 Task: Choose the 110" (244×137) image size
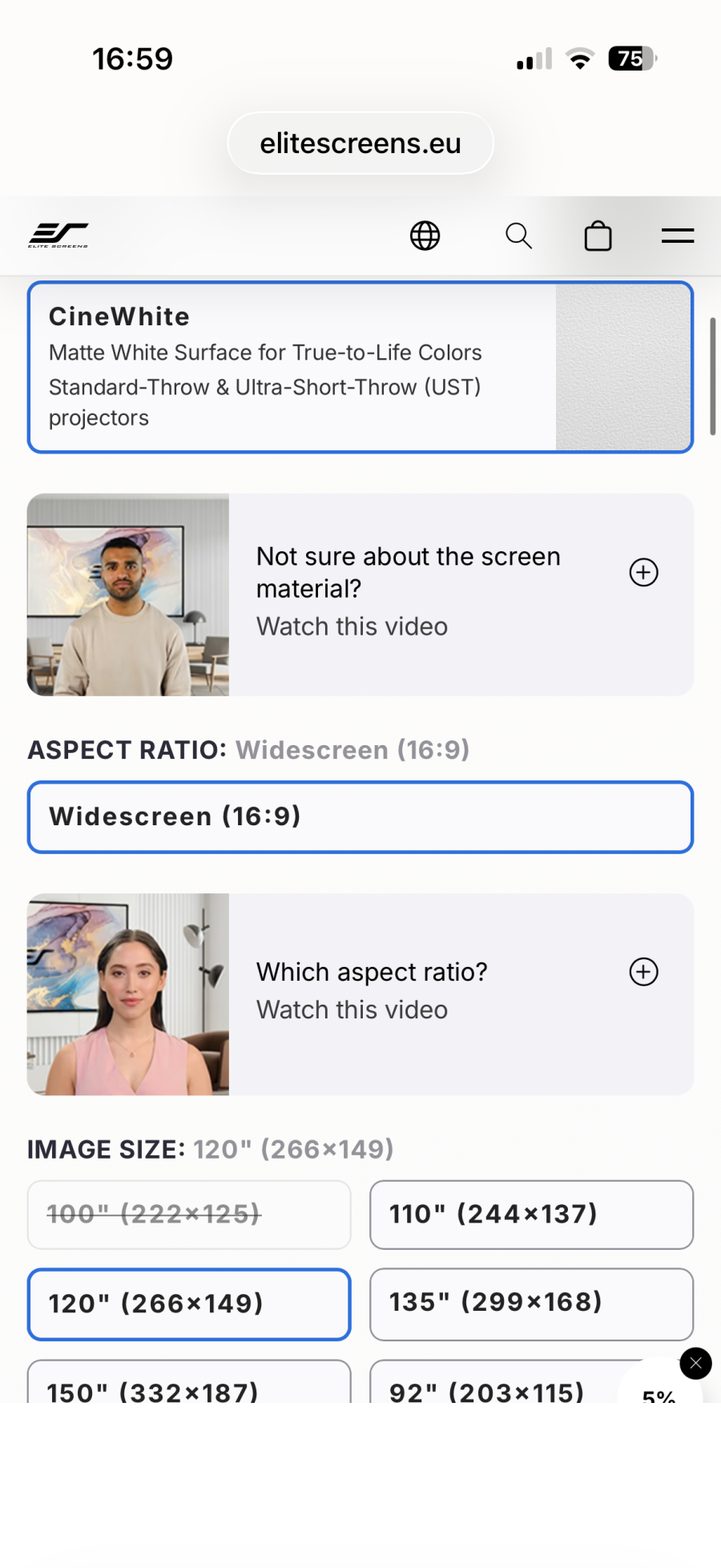point(532,1215)
